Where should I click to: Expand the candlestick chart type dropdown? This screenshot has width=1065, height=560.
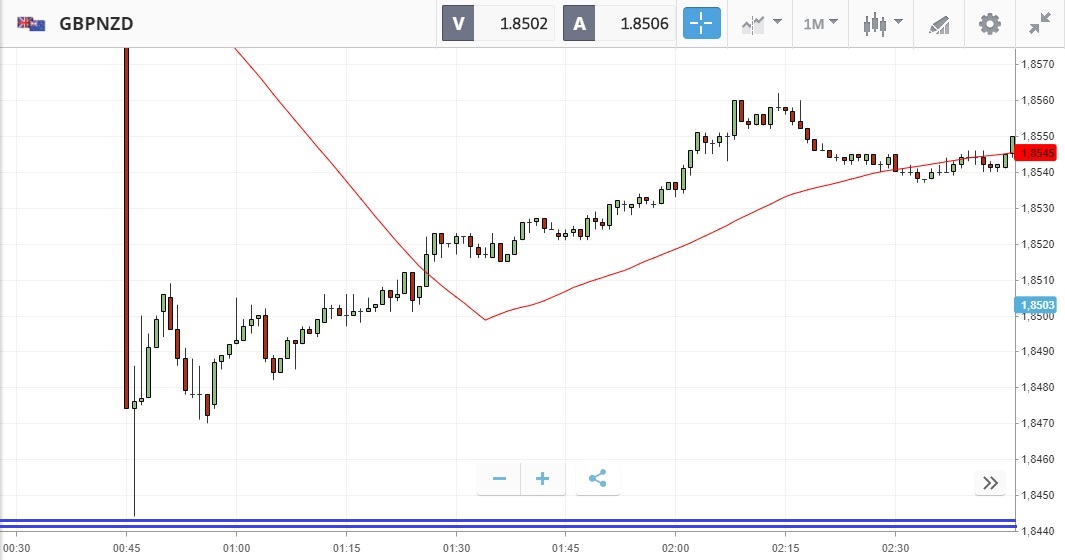pos(883,23)
